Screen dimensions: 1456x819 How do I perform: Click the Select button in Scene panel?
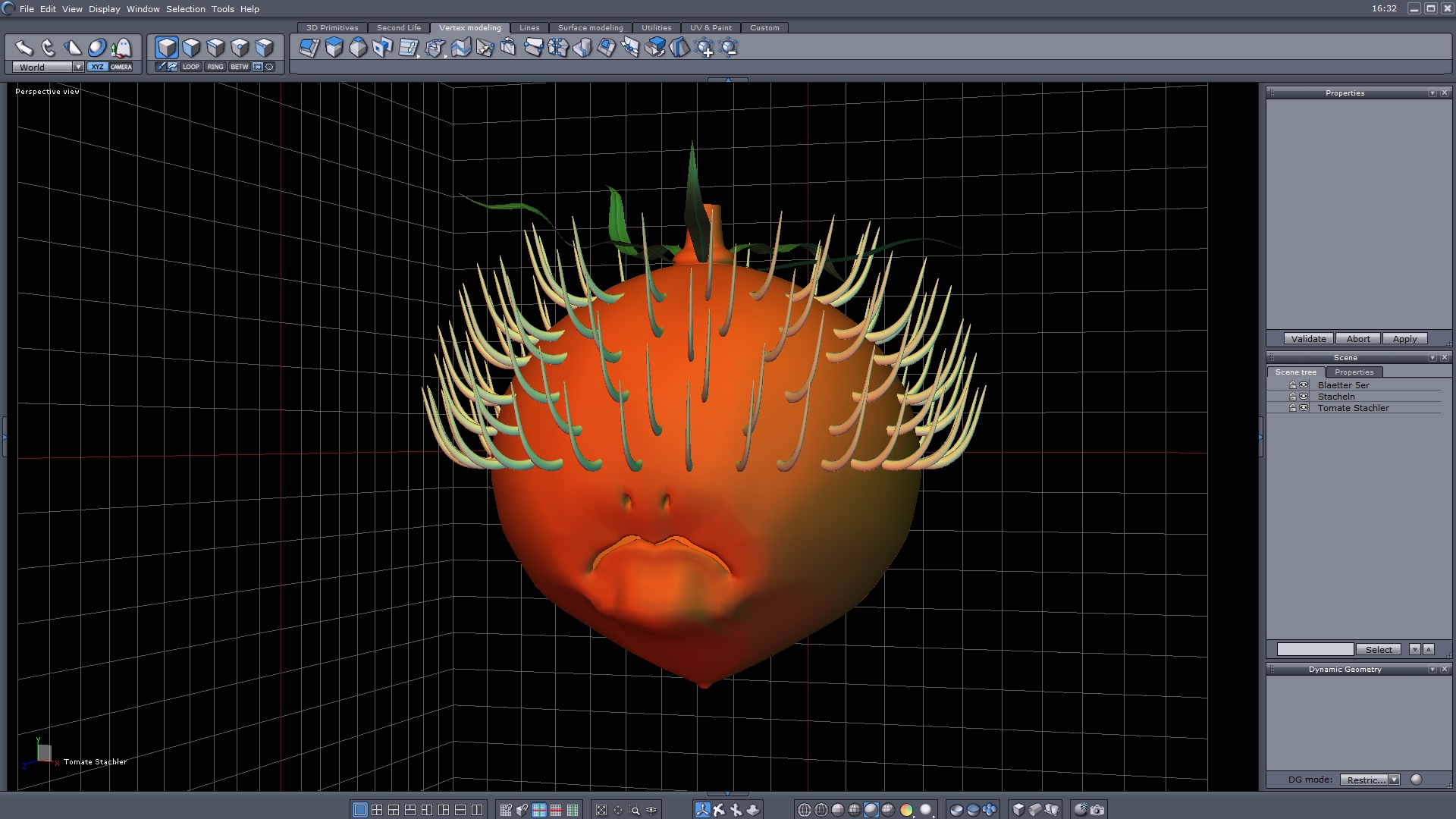point(1378,649)
